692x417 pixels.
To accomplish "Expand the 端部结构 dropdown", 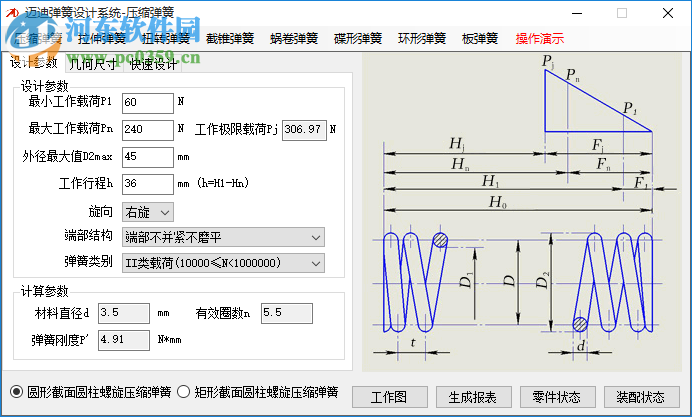I will 223,237.
